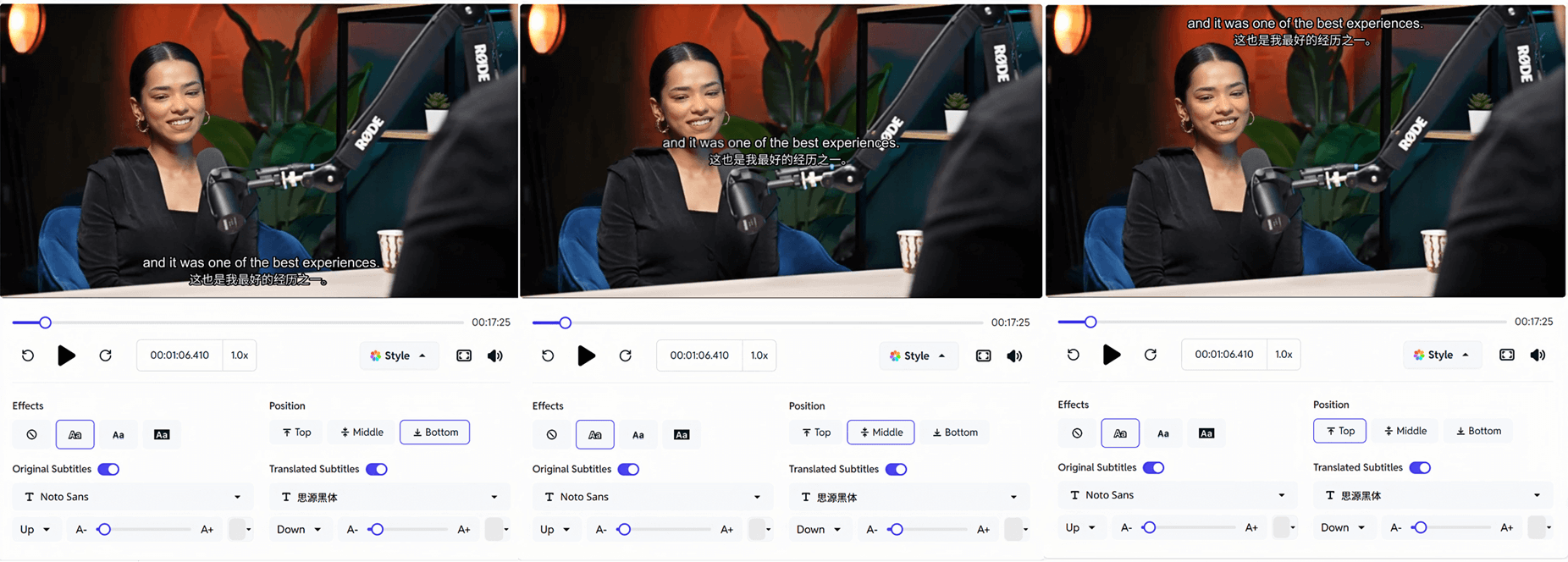The width and height of the screenshot is (1568, 562).
Task: Open Down order dropdown in right panel
Action: (x=1344, y=527)
